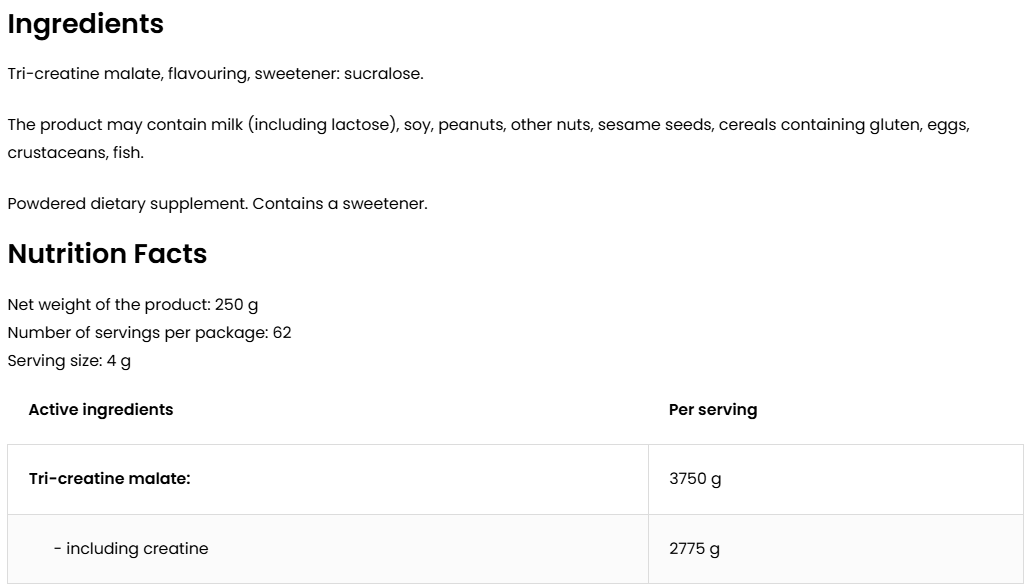Click the Ingredients heading

coord(85,24)
